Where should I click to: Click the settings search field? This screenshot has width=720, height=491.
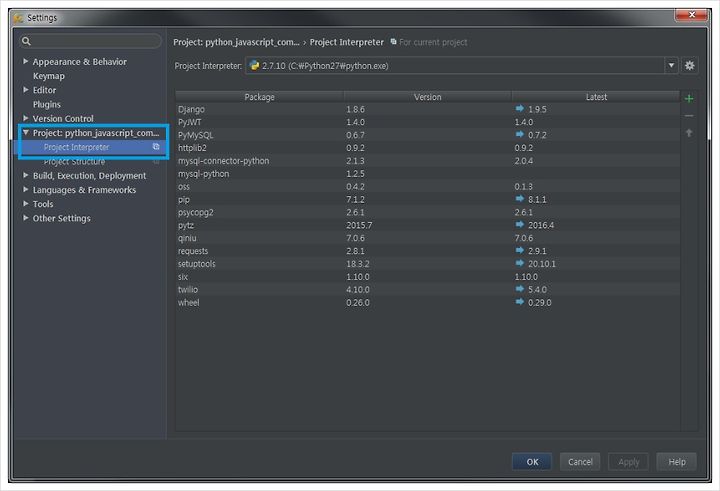point(90,41)
